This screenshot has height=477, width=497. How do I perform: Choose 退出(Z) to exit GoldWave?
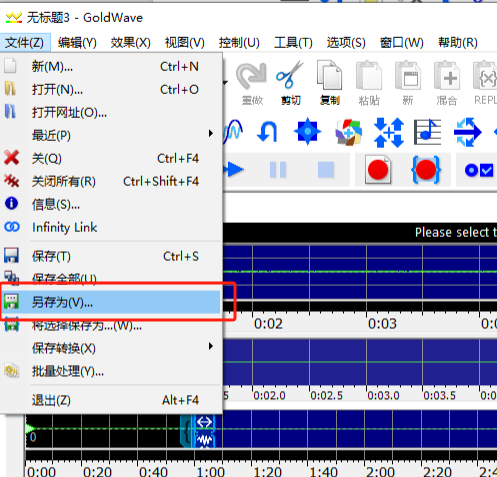point(111,400)
